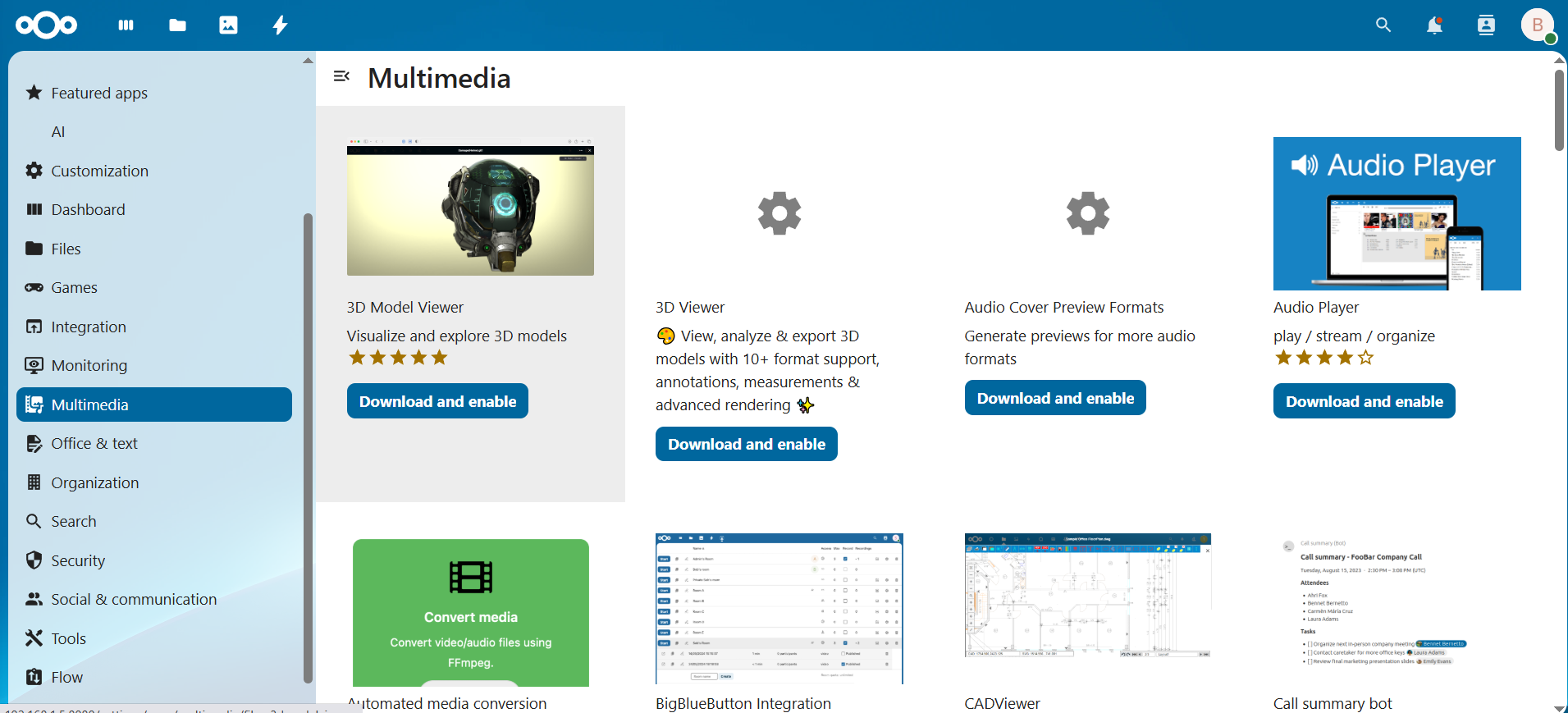This screenshot has width=1568, height=713.
Task: Open the Photos app in top bar
Action: click(x=228, y=25)
